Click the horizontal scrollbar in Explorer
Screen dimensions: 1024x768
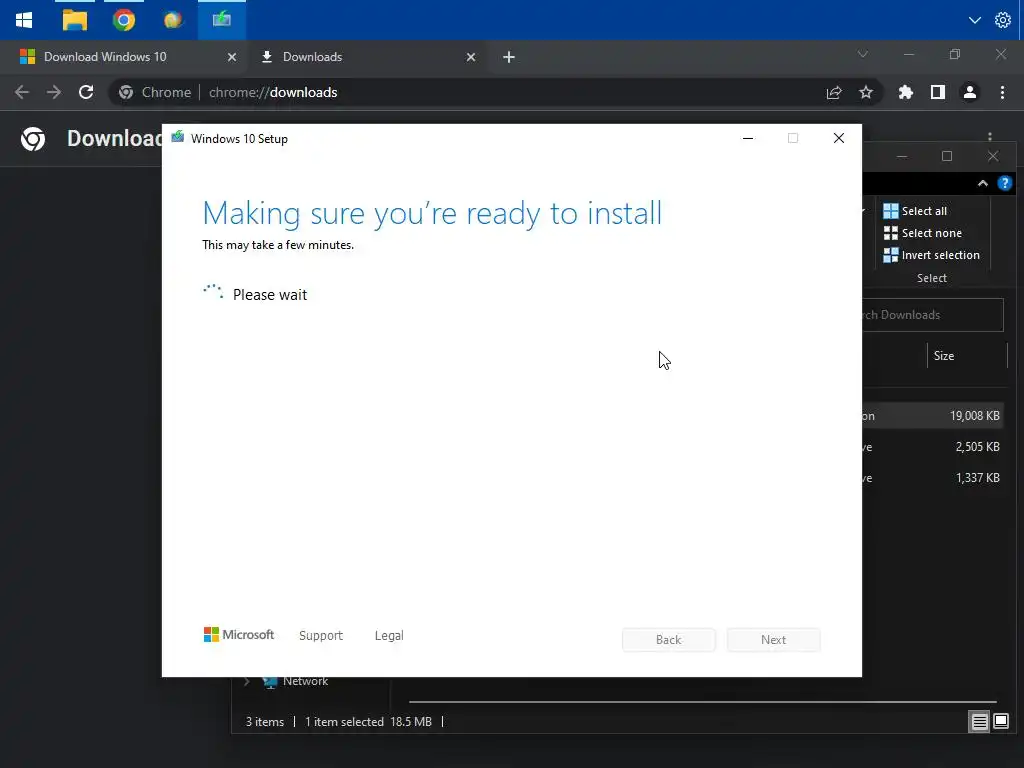pos(703,702)
